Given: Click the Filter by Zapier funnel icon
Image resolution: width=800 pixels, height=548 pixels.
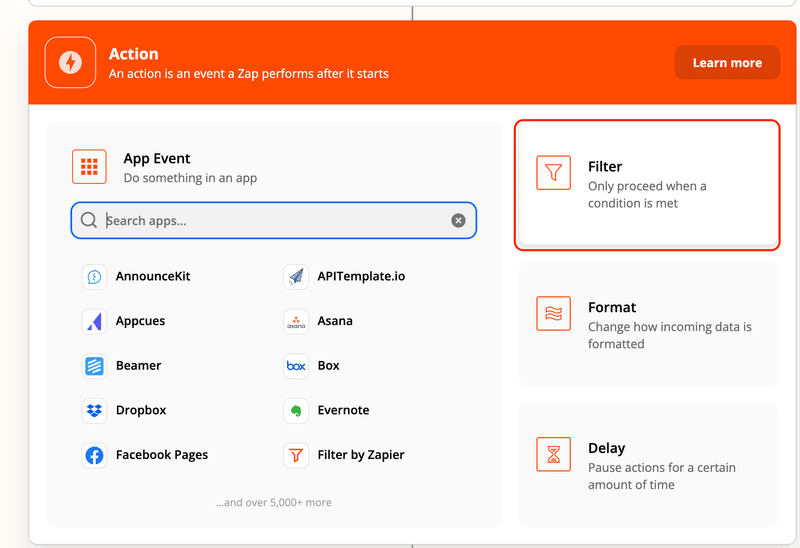Looking at the screenshot, I should 296,455.
